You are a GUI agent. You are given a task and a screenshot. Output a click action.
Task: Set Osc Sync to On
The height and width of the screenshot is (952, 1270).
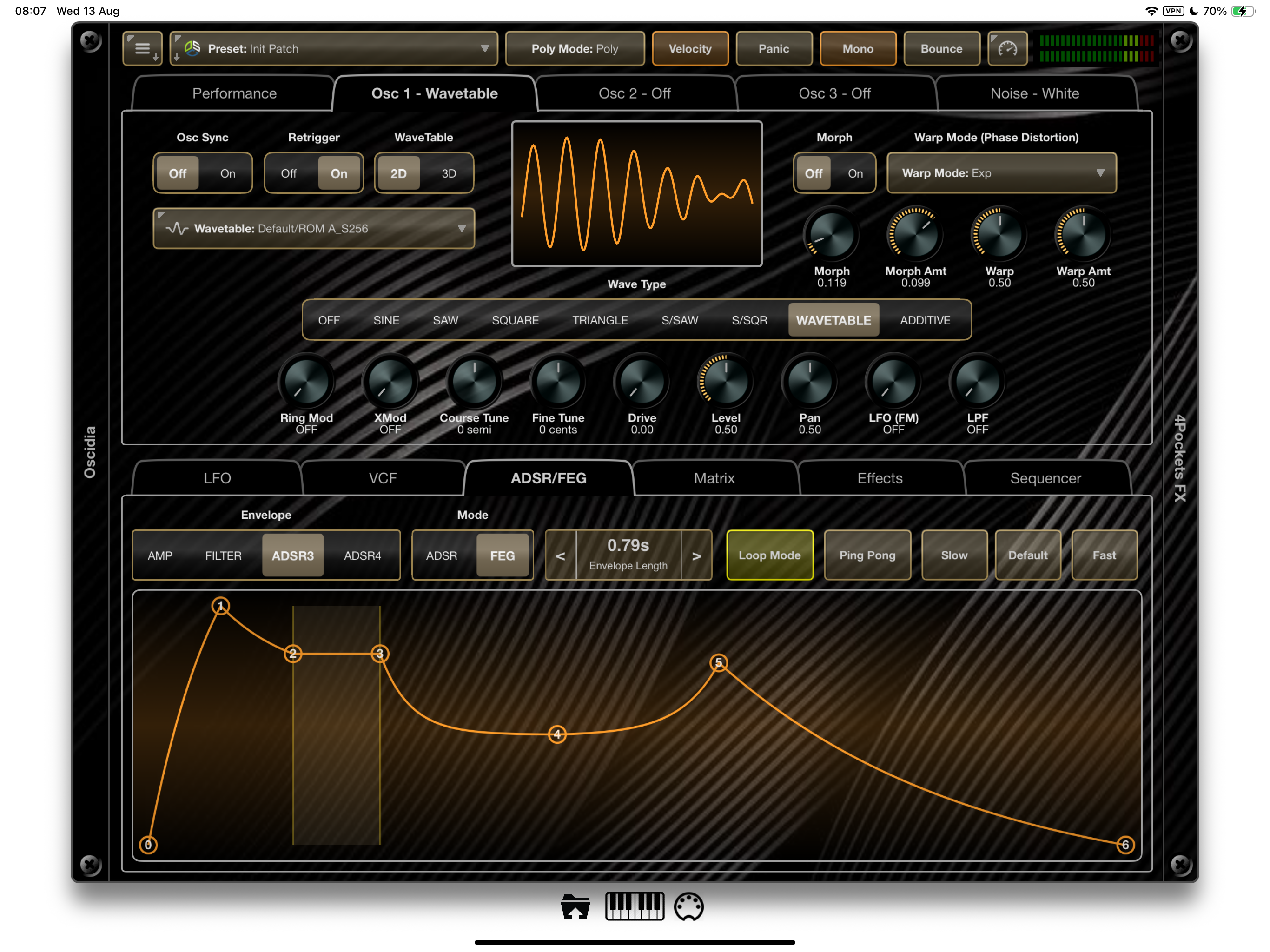(x=227, y=173)
